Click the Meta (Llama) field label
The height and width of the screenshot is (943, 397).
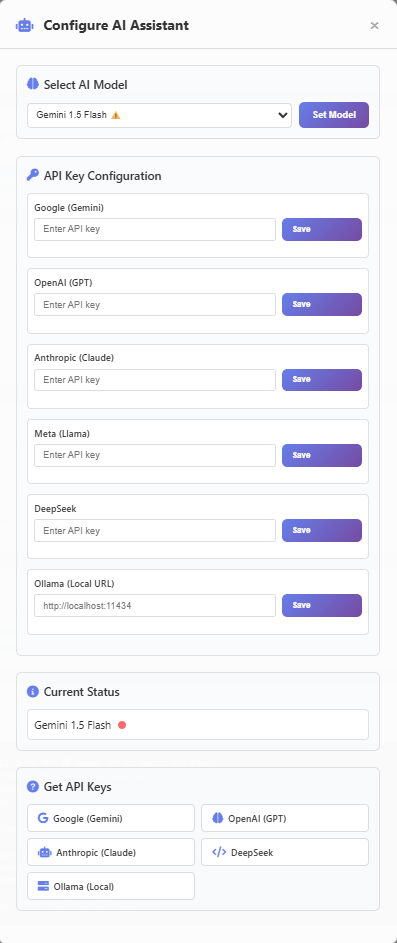tap(62, 434)
